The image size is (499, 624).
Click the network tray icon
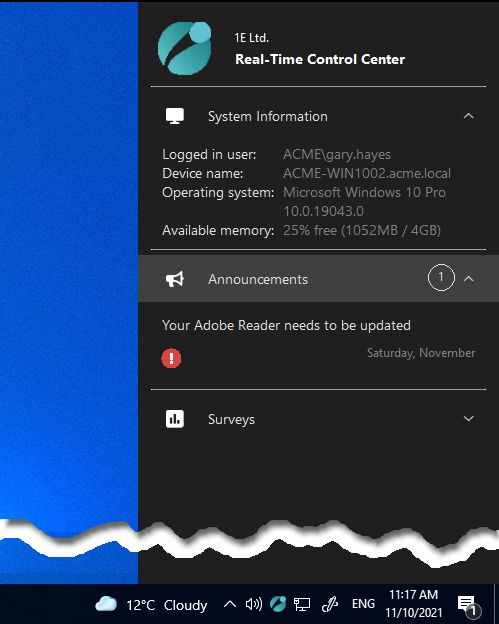point(302,604)
